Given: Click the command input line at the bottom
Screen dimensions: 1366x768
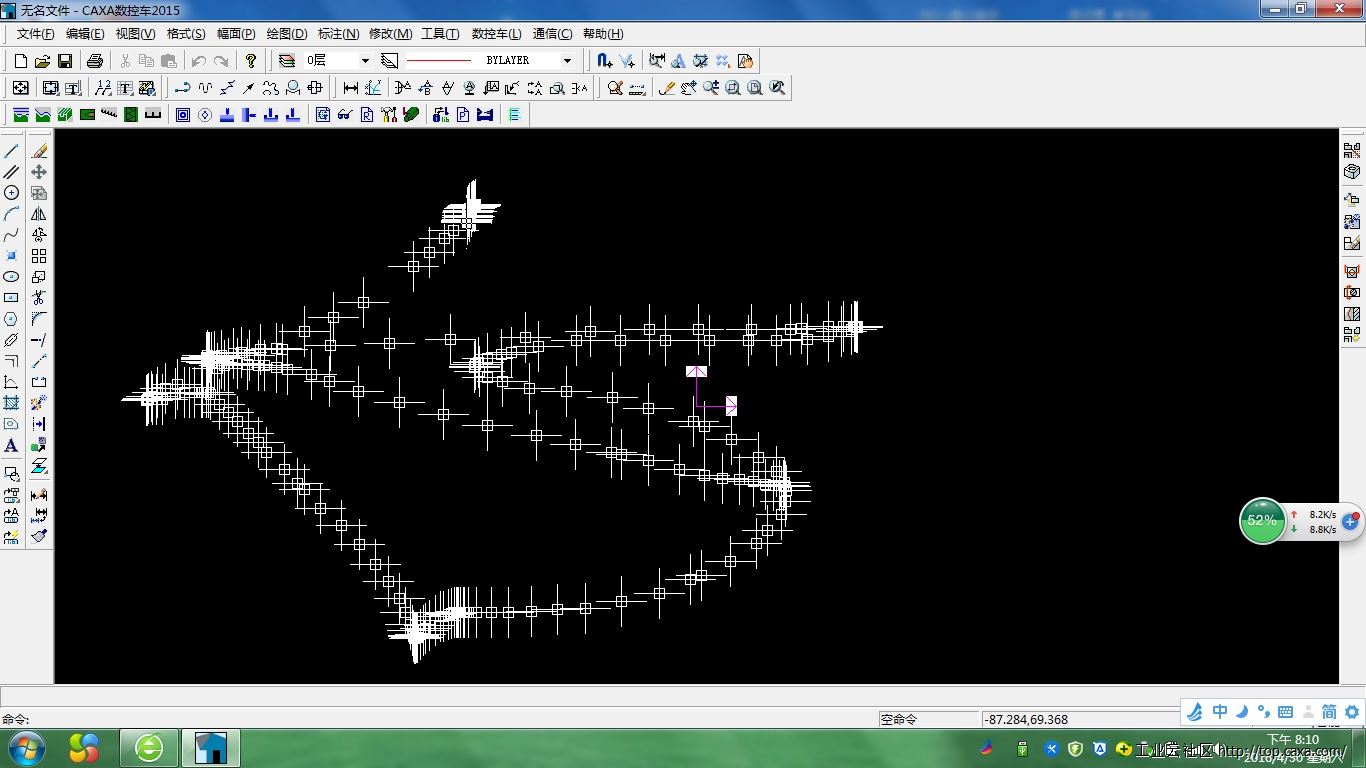Looking at the screenshot, I should click(440, 719).
